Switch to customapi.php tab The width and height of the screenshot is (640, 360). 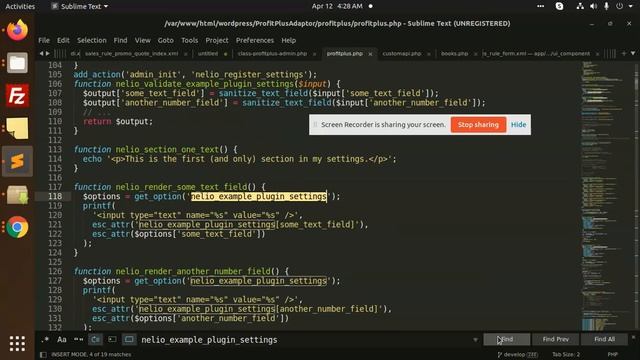click(x=402, y=53)
